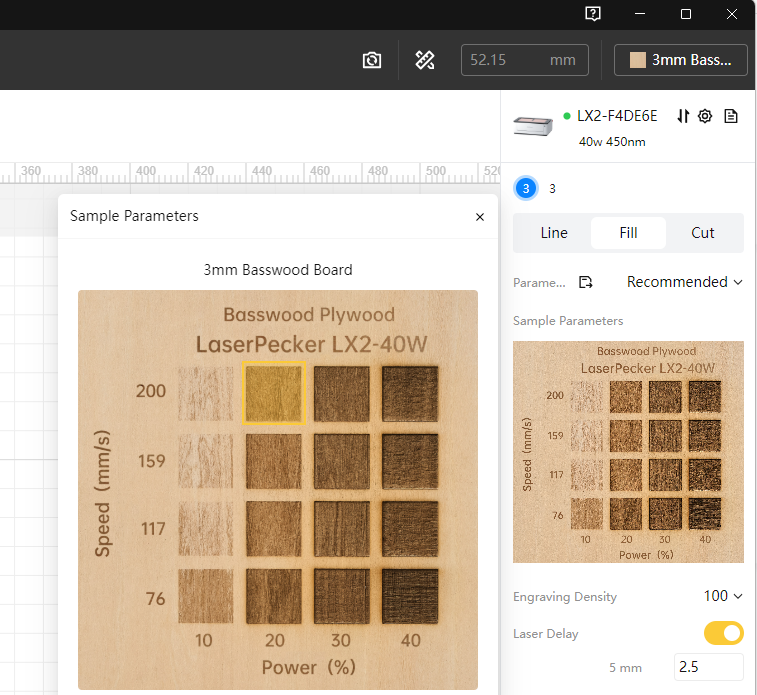Image resolution: width=757 pixels, height=695 pixels.
Task: Close the Sample Parameters dialog
Action: (x=479, y=217)
